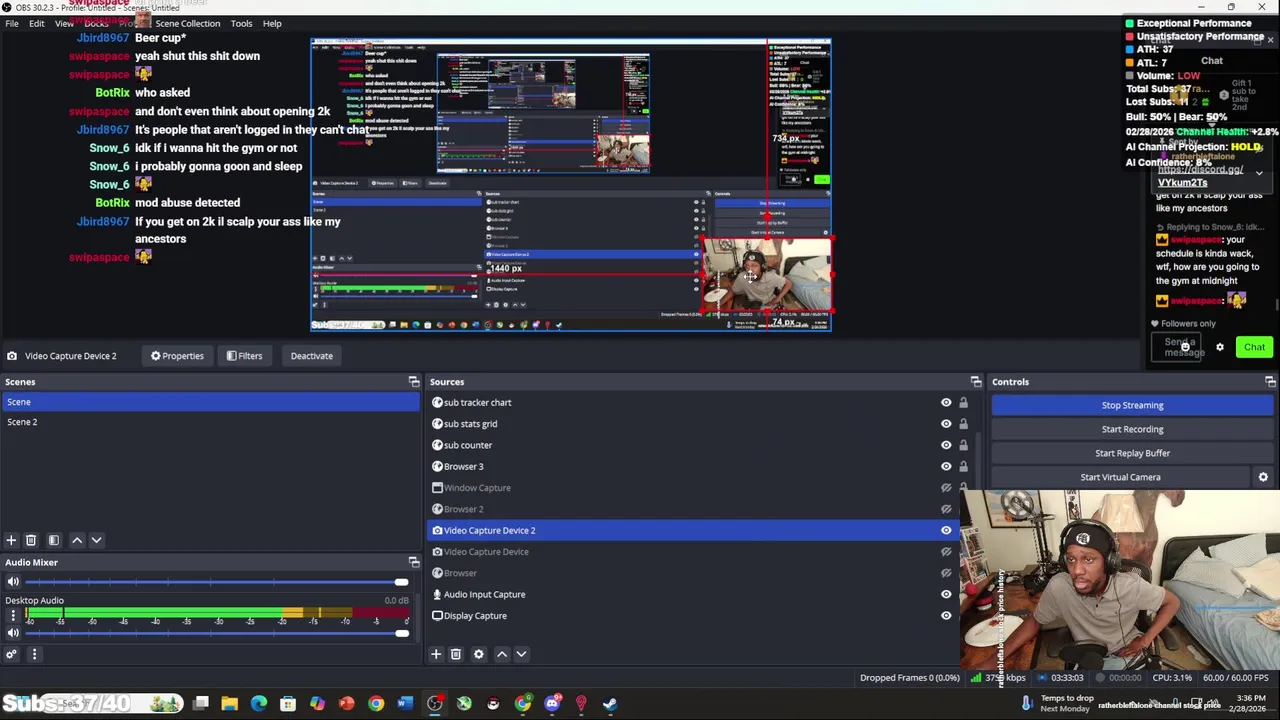Viewport: 1280px width, 720px height.
Task: Click Start Virtual Camera button
Action: [x=1120, y=477]
